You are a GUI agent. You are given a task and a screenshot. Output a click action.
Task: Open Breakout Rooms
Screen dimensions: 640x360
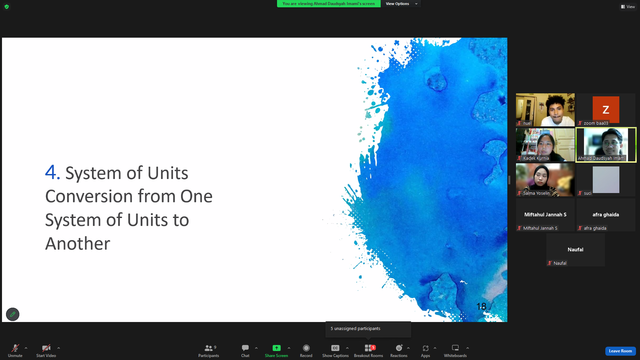point(369,350)
